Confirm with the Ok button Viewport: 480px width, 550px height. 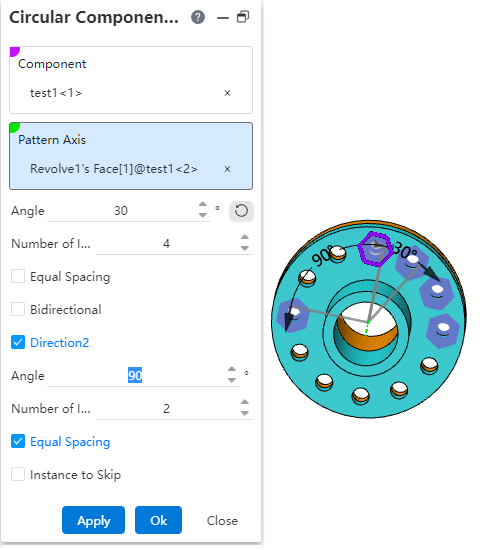click(158, 520)
